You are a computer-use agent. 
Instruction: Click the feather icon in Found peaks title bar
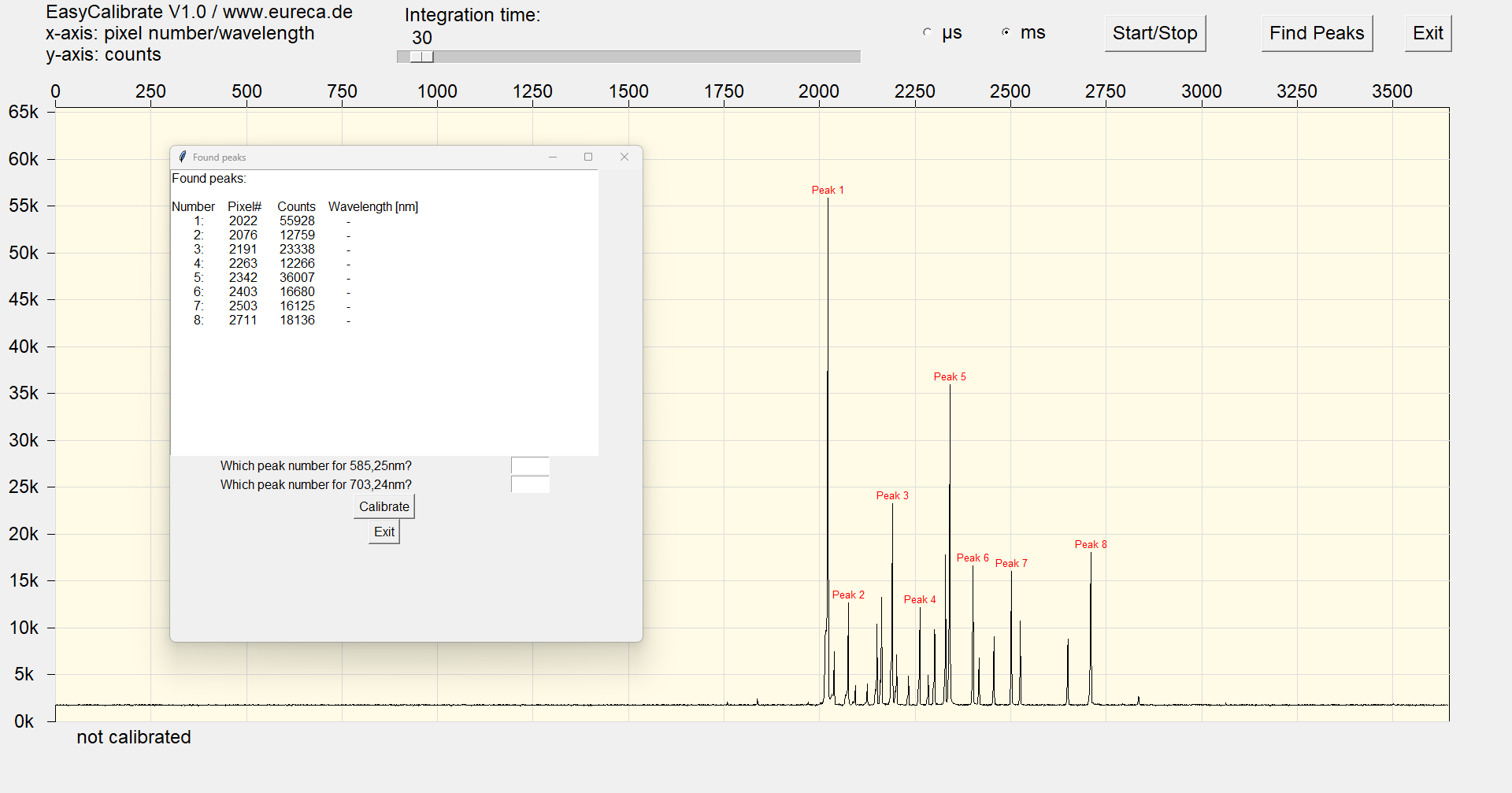click(x=183, y=157)
